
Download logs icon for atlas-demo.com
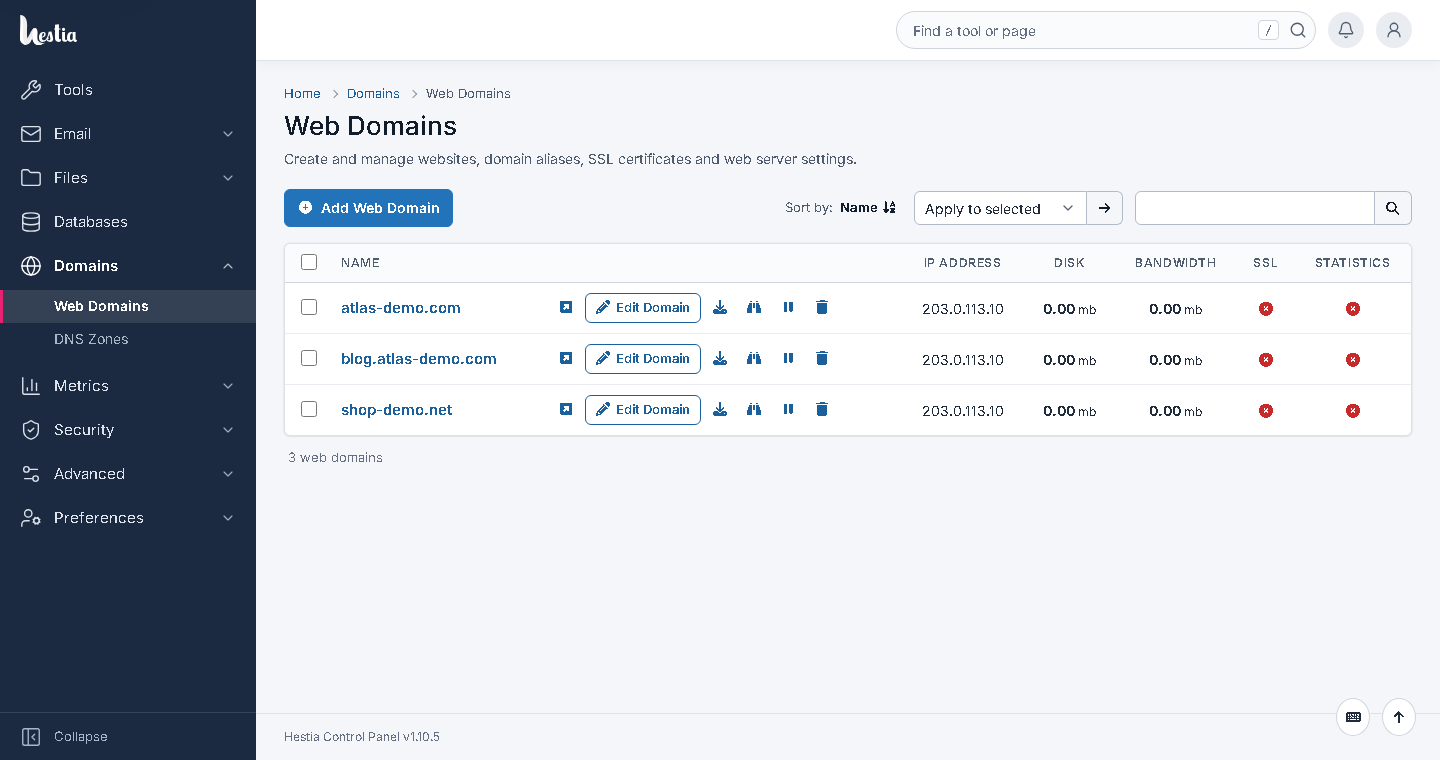point(720,308)
